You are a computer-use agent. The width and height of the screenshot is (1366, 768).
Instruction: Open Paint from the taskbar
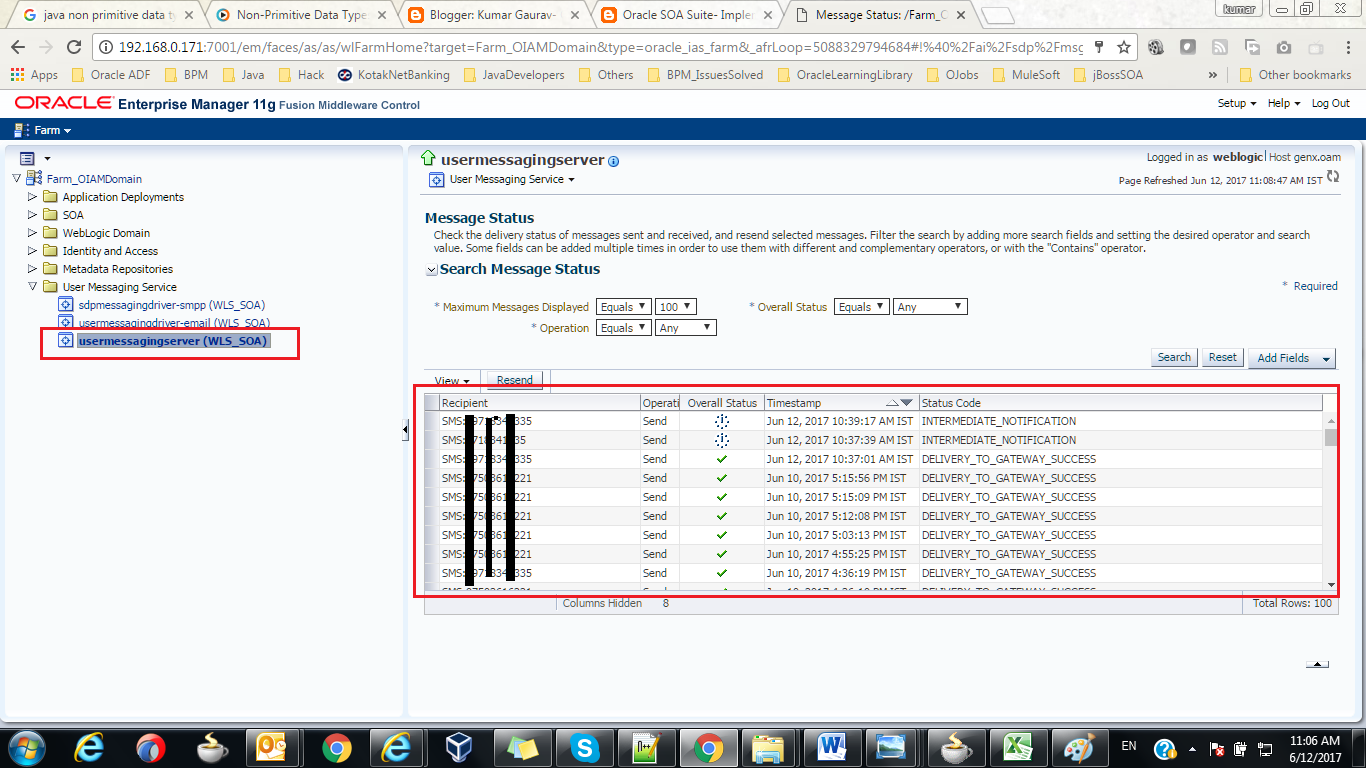click(x=1080, y=747)
